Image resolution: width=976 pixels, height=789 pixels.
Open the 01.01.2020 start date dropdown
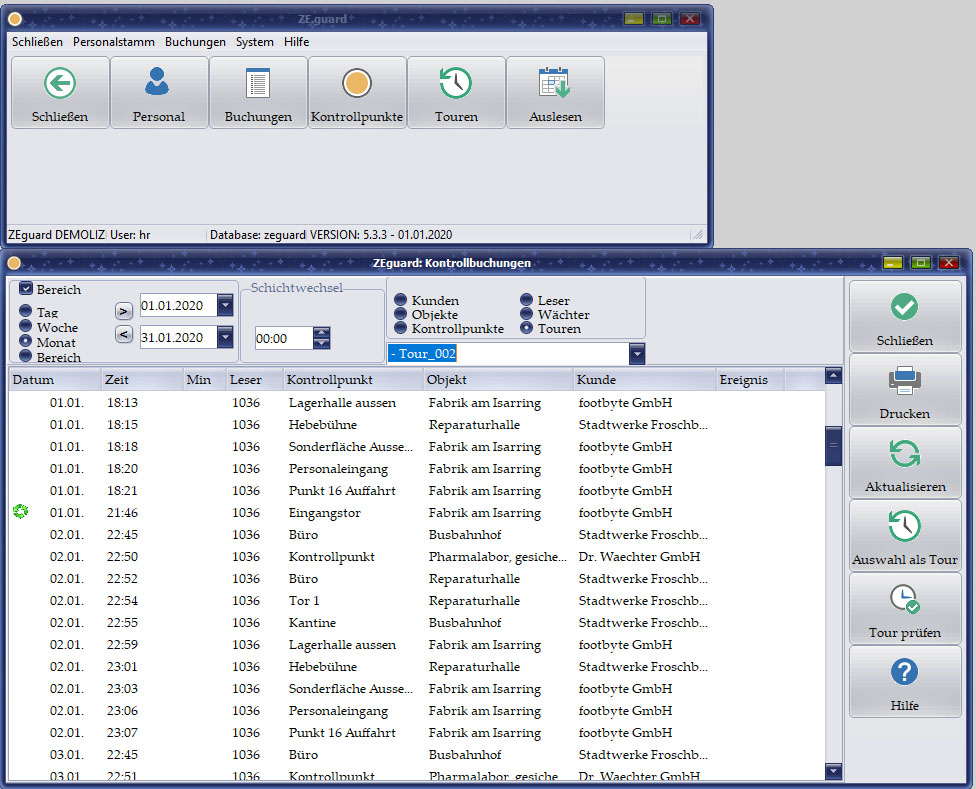coord(225,306)
